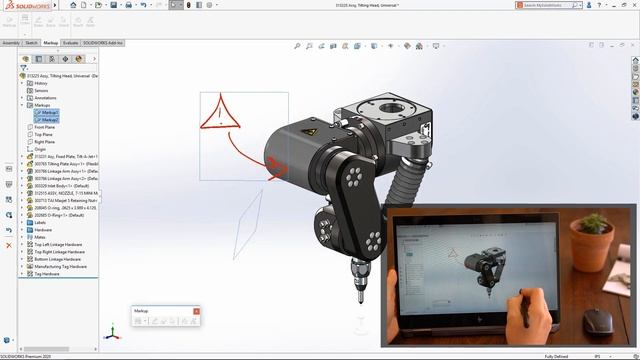
Task: Select Right Plane in tree
Action: [41, 142]
